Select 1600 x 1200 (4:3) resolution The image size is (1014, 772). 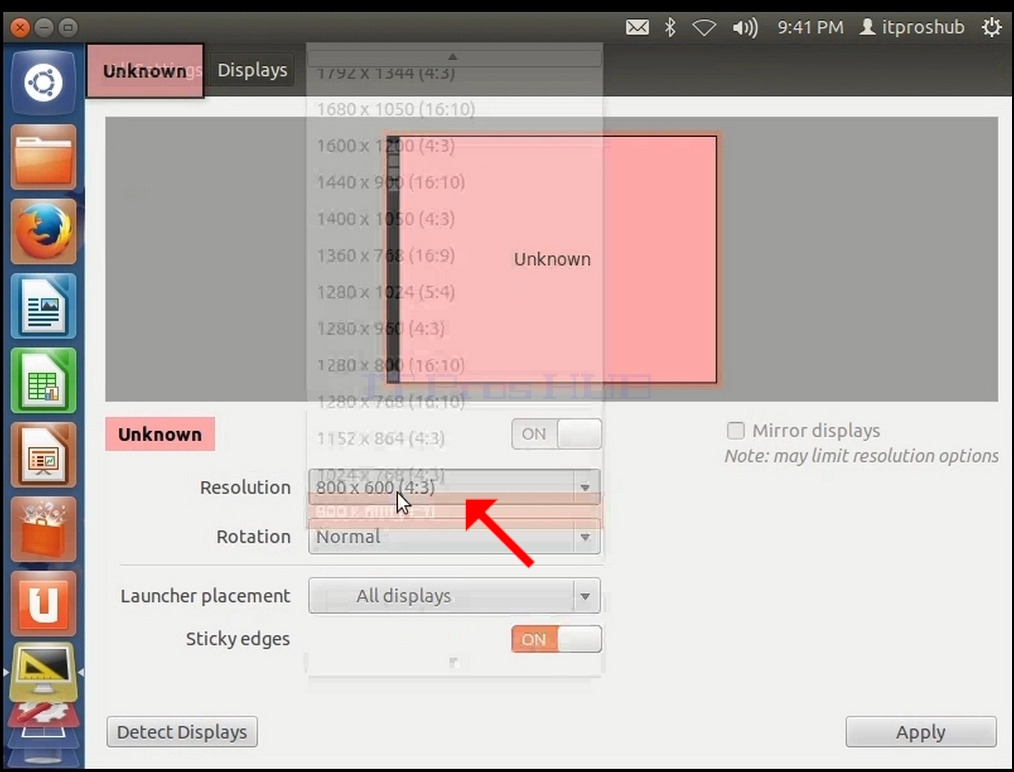[455, 145]
